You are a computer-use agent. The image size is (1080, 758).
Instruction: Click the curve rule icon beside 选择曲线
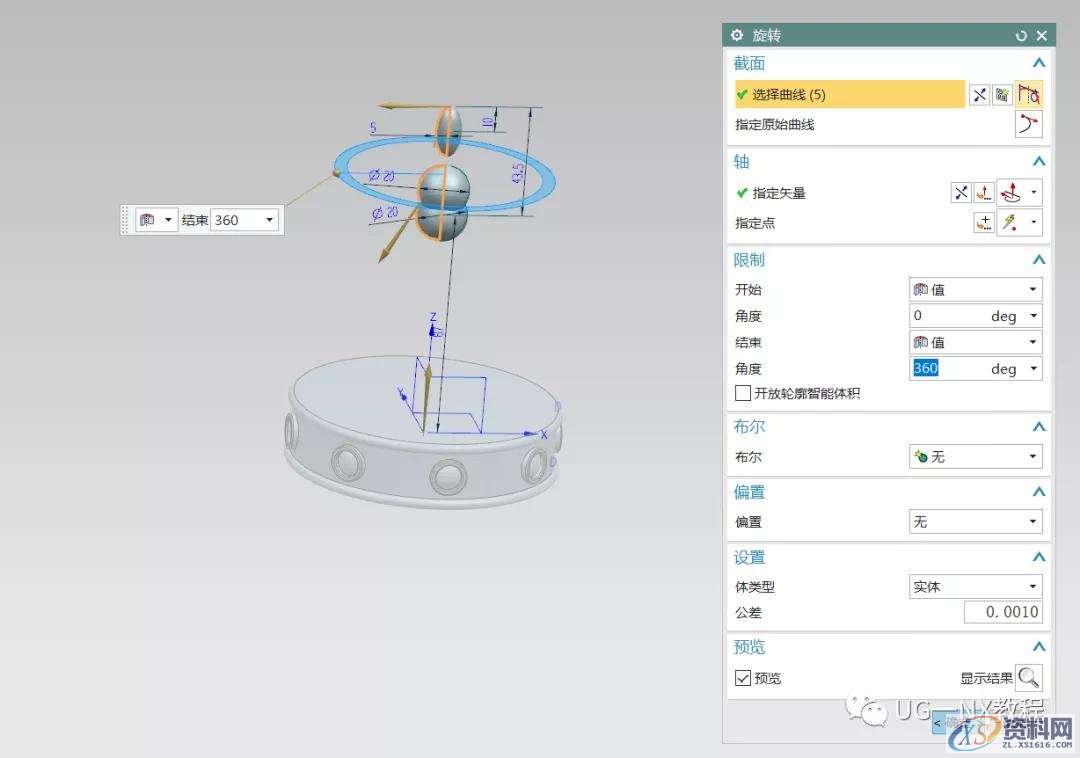[1029, 95]
